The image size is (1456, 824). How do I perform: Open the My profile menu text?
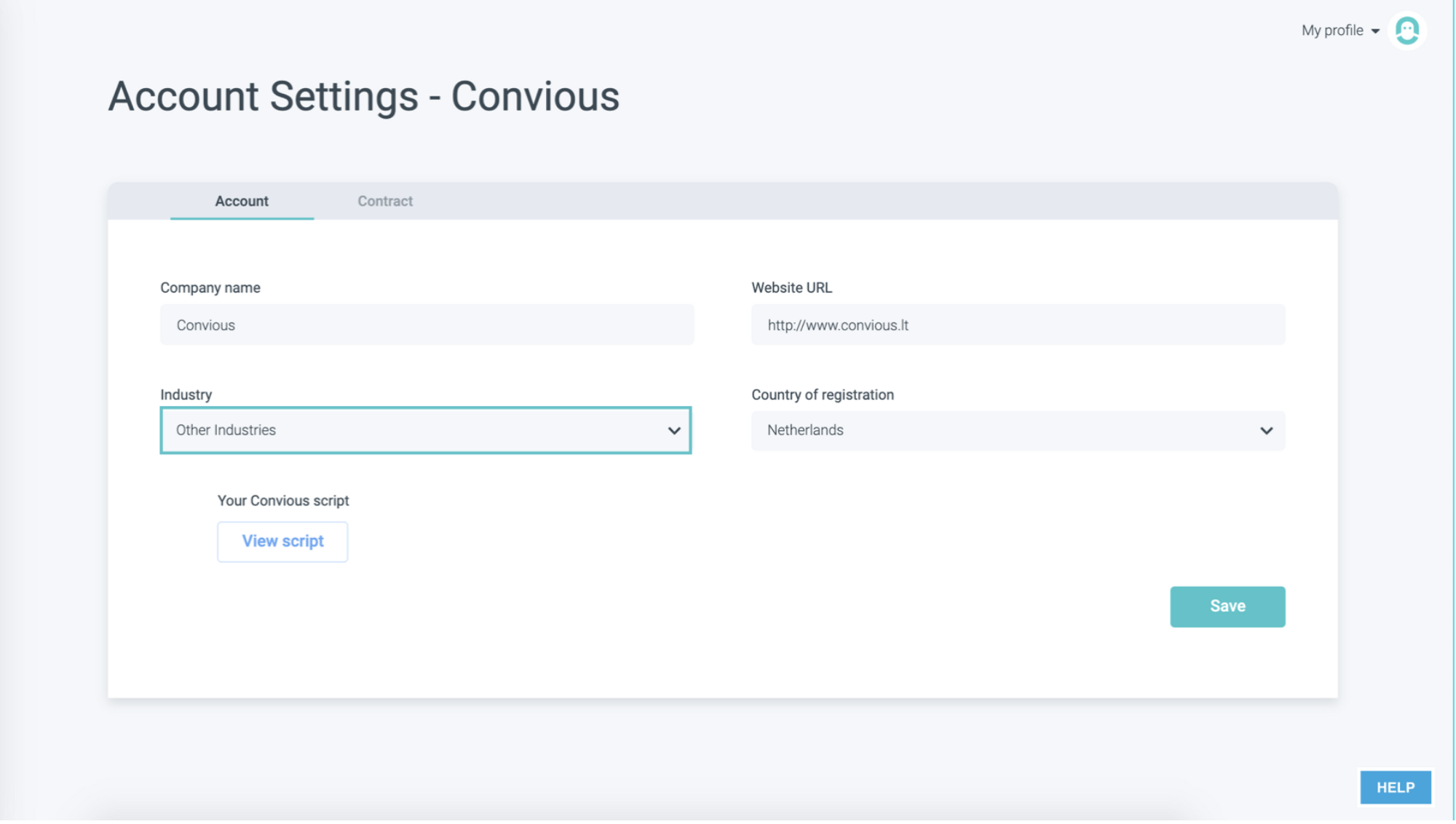[x=1332, y=31]
